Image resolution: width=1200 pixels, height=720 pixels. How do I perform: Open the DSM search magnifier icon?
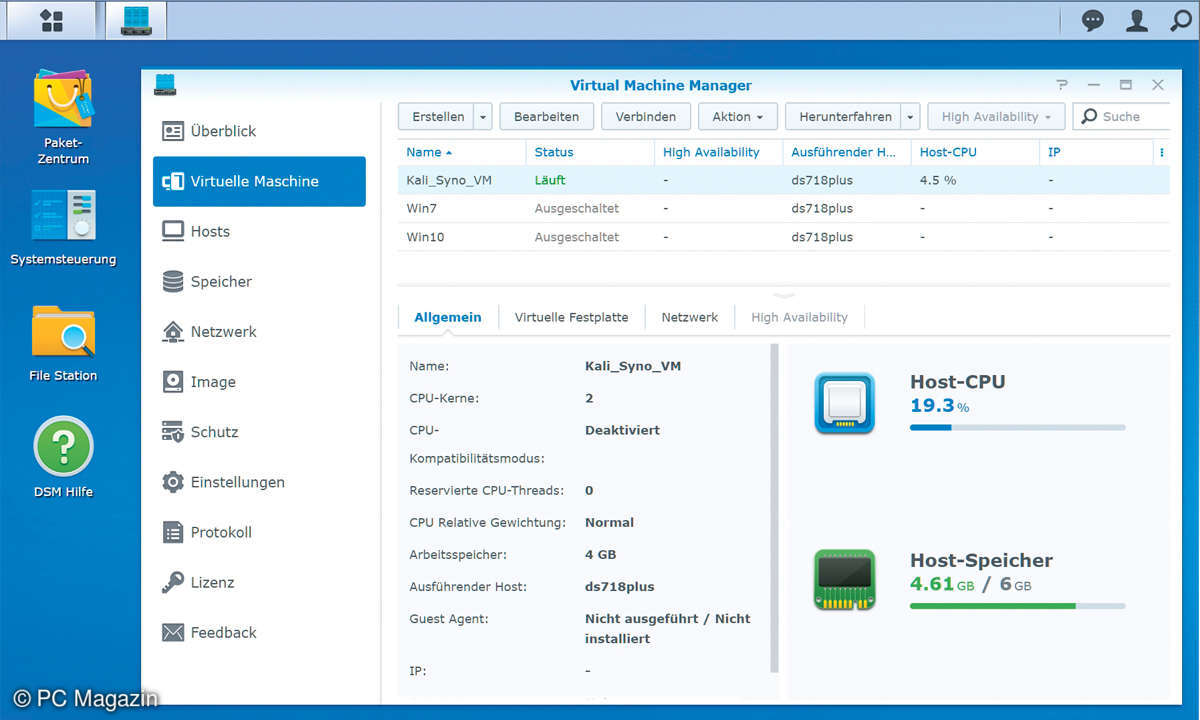(x=1180, y=20)
